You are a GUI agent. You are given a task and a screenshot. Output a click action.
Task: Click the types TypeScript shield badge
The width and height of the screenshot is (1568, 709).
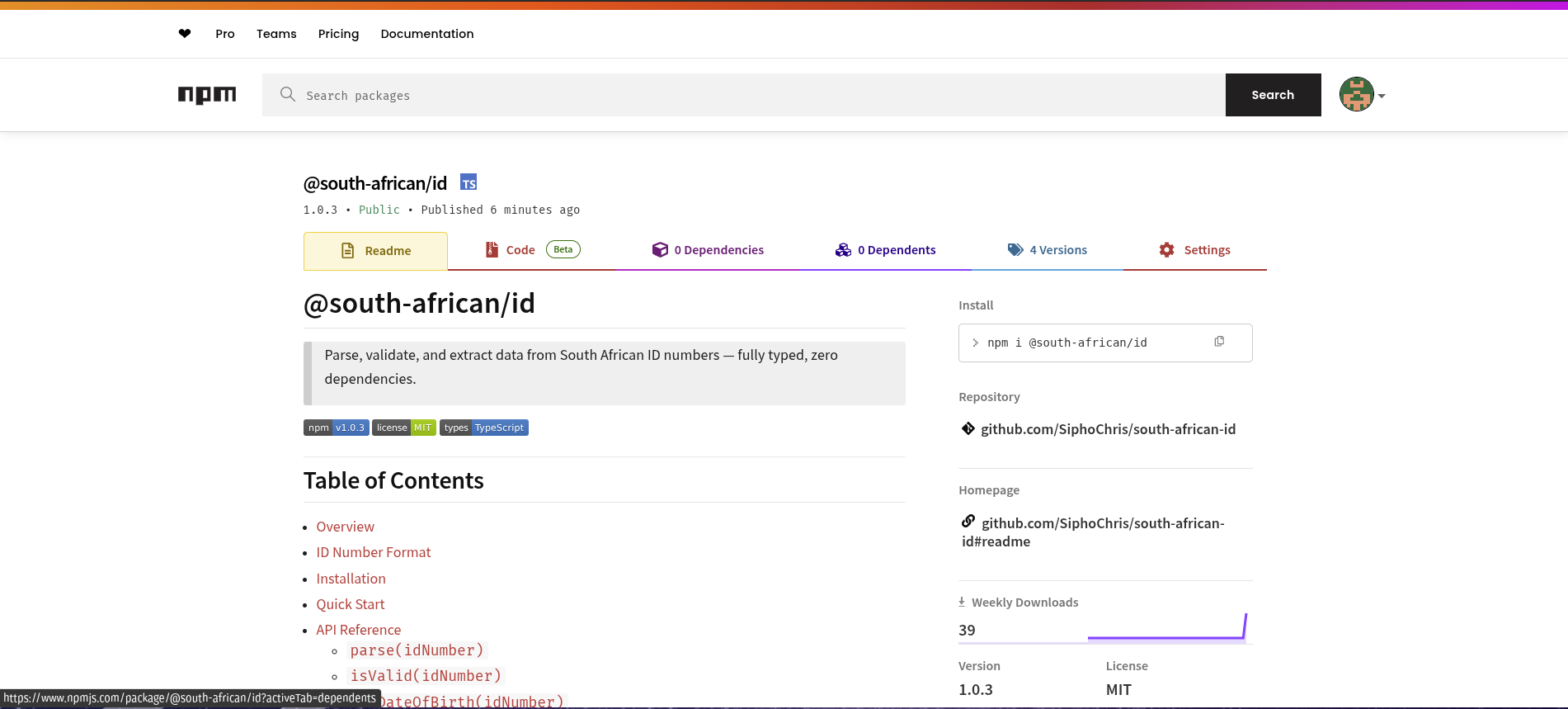click(484, 428)
